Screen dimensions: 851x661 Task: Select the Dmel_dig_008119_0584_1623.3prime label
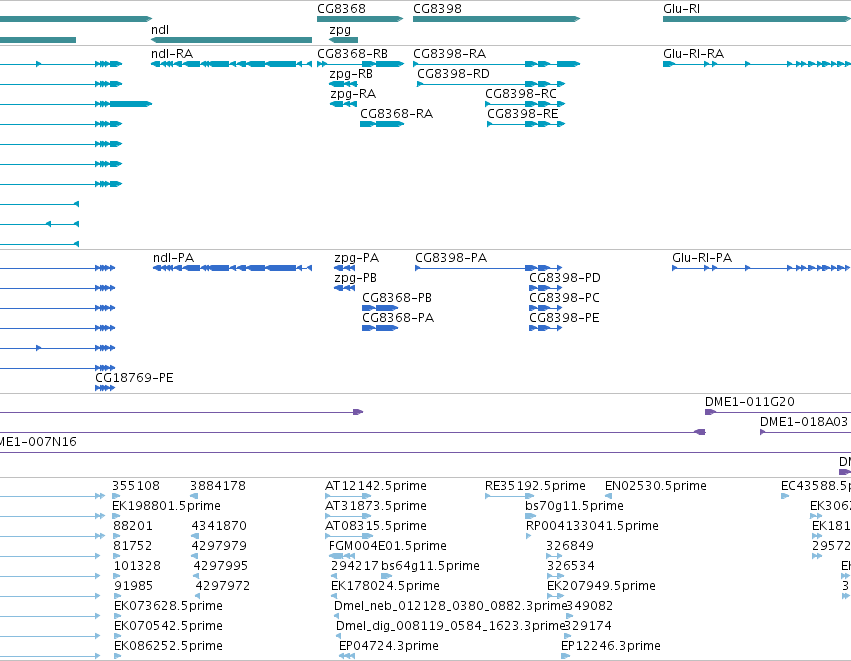pyautogui.click(x=451, y=626)
